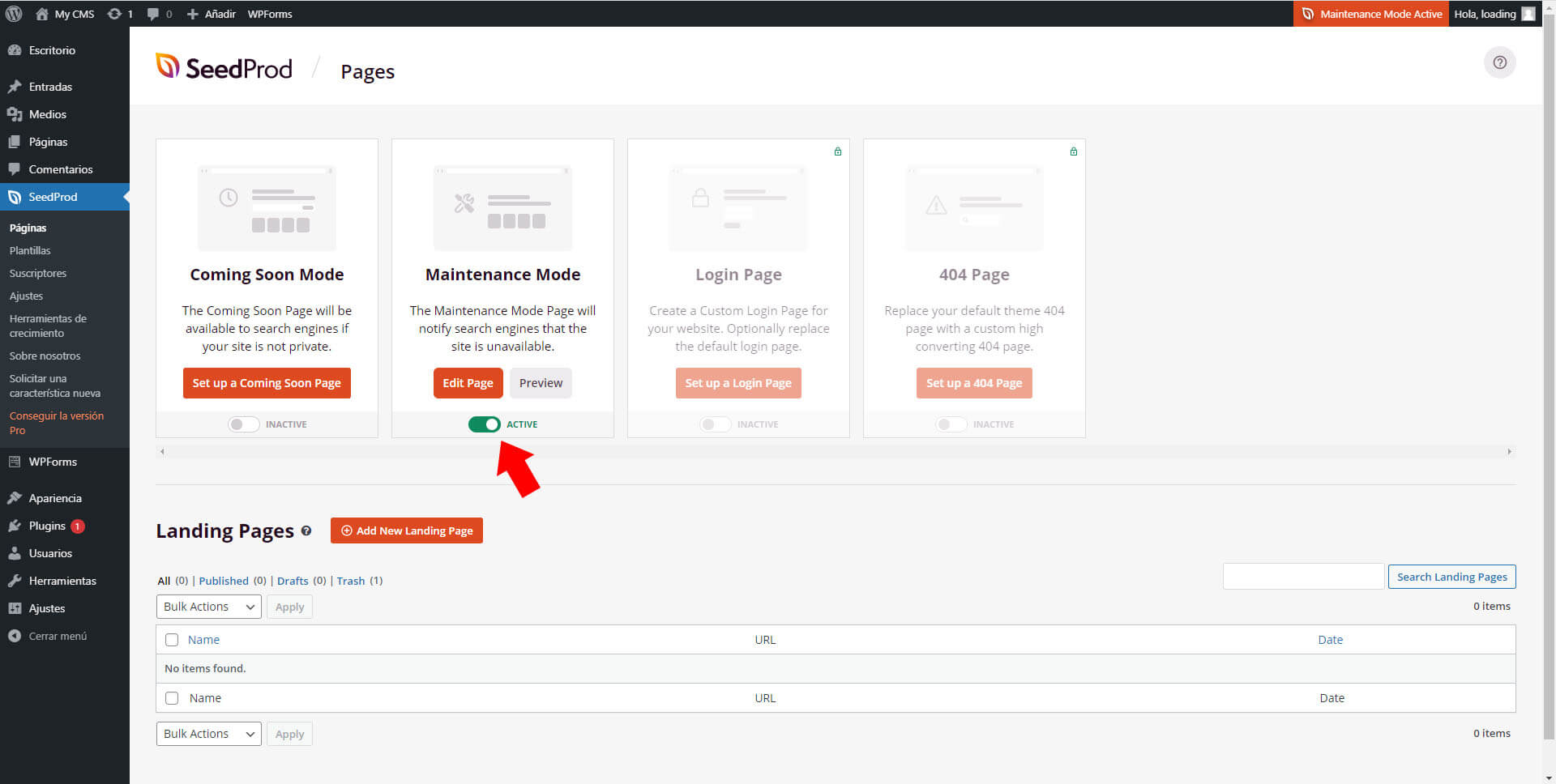Open the updates icon showing 1
This screenshot has width=1556, height=784.
[119, 14]
